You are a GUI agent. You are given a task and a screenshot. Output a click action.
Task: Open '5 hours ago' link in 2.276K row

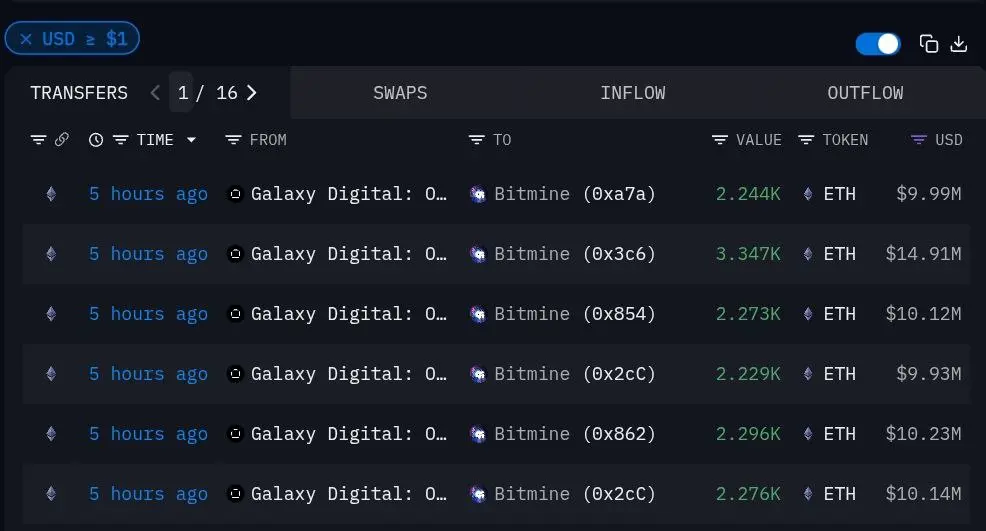tap(148, 494)
